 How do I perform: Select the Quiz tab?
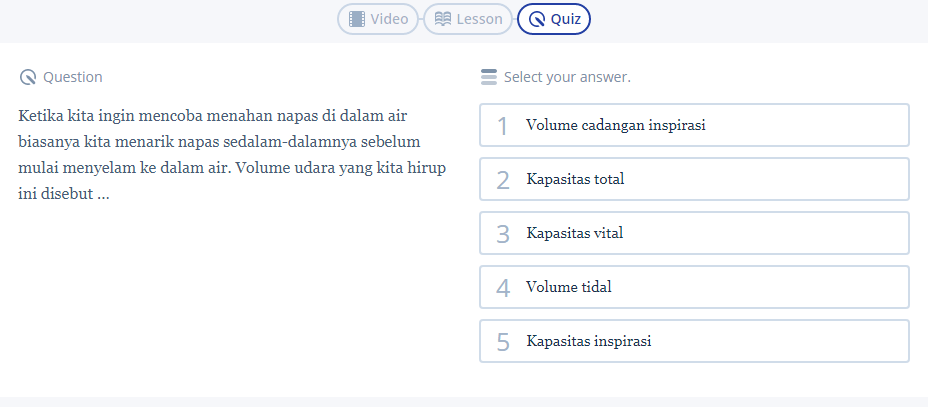554,19
